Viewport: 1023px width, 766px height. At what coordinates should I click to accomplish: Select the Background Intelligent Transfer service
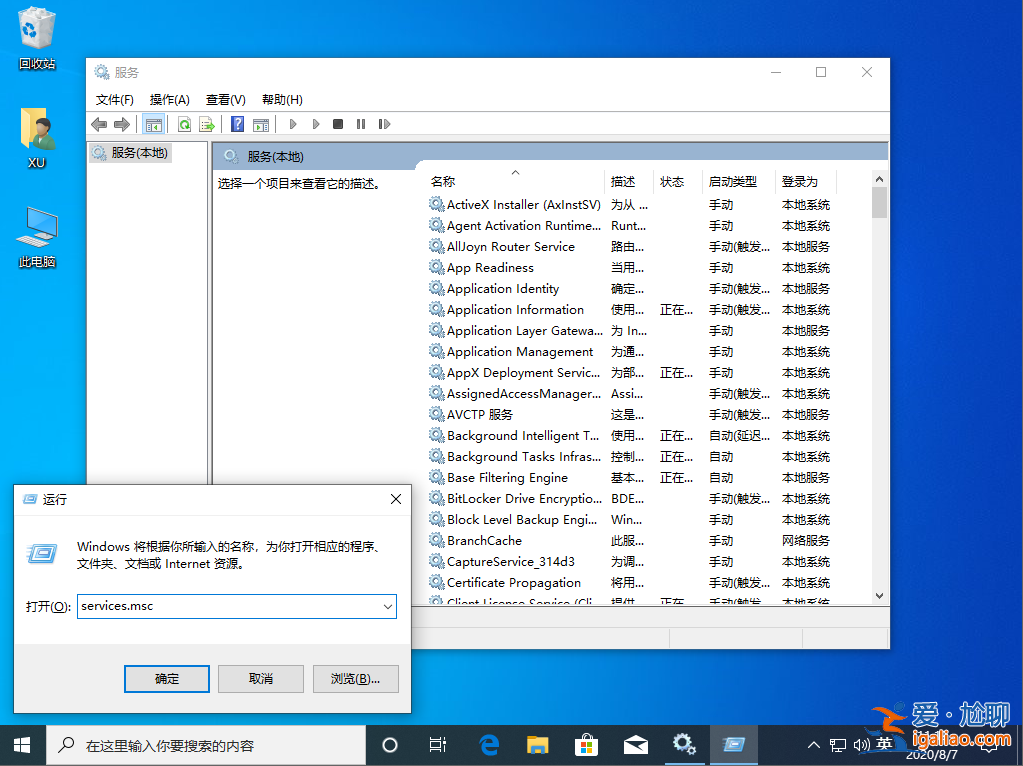(x=520, y=435)
